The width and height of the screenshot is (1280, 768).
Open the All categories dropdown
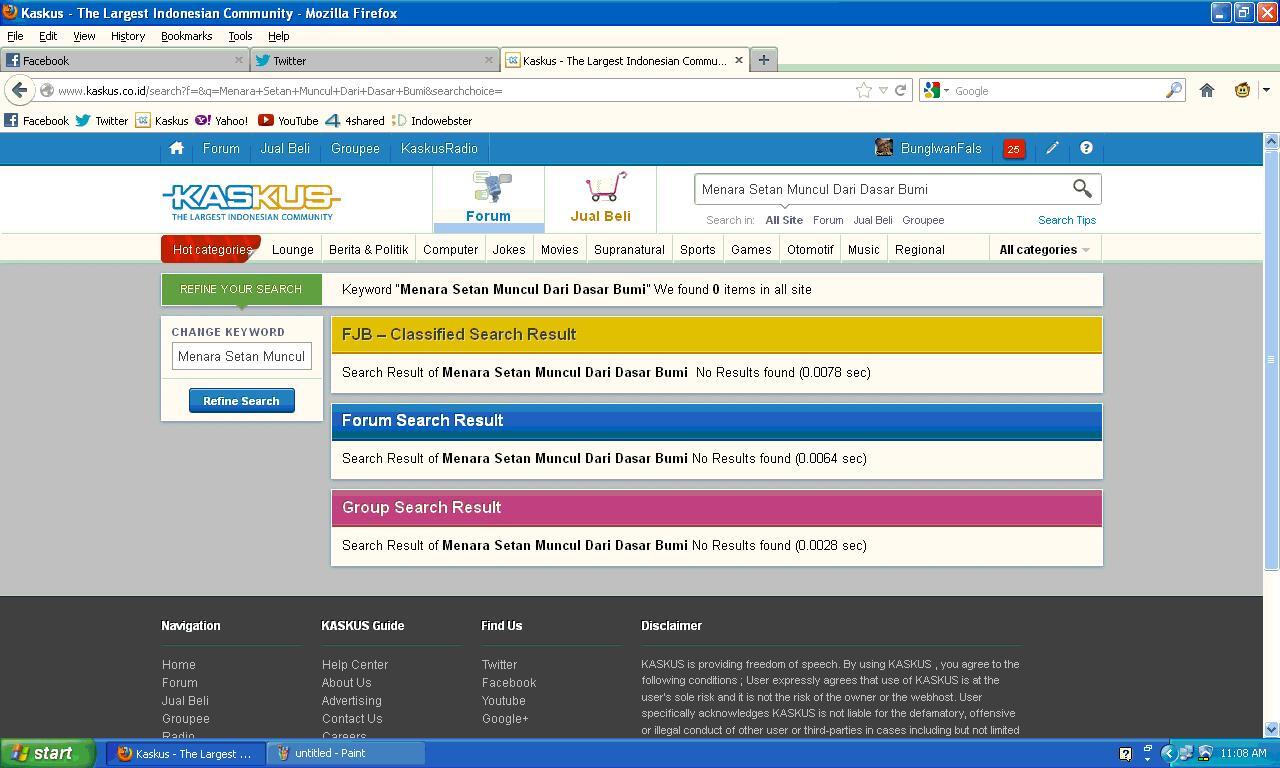coord(1044,249)
